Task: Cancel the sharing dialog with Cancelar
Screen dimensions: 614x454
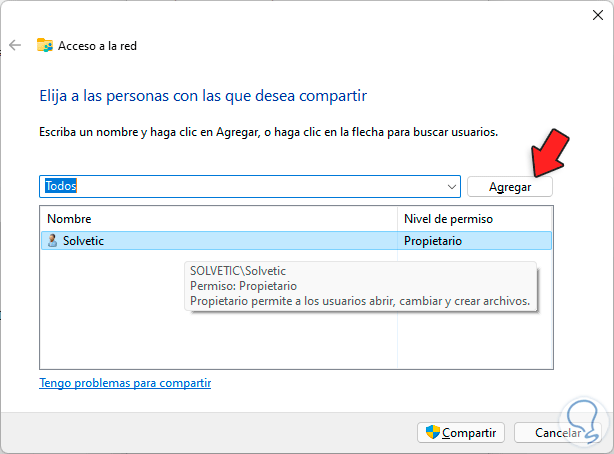Action: click(x=559, y=433)
